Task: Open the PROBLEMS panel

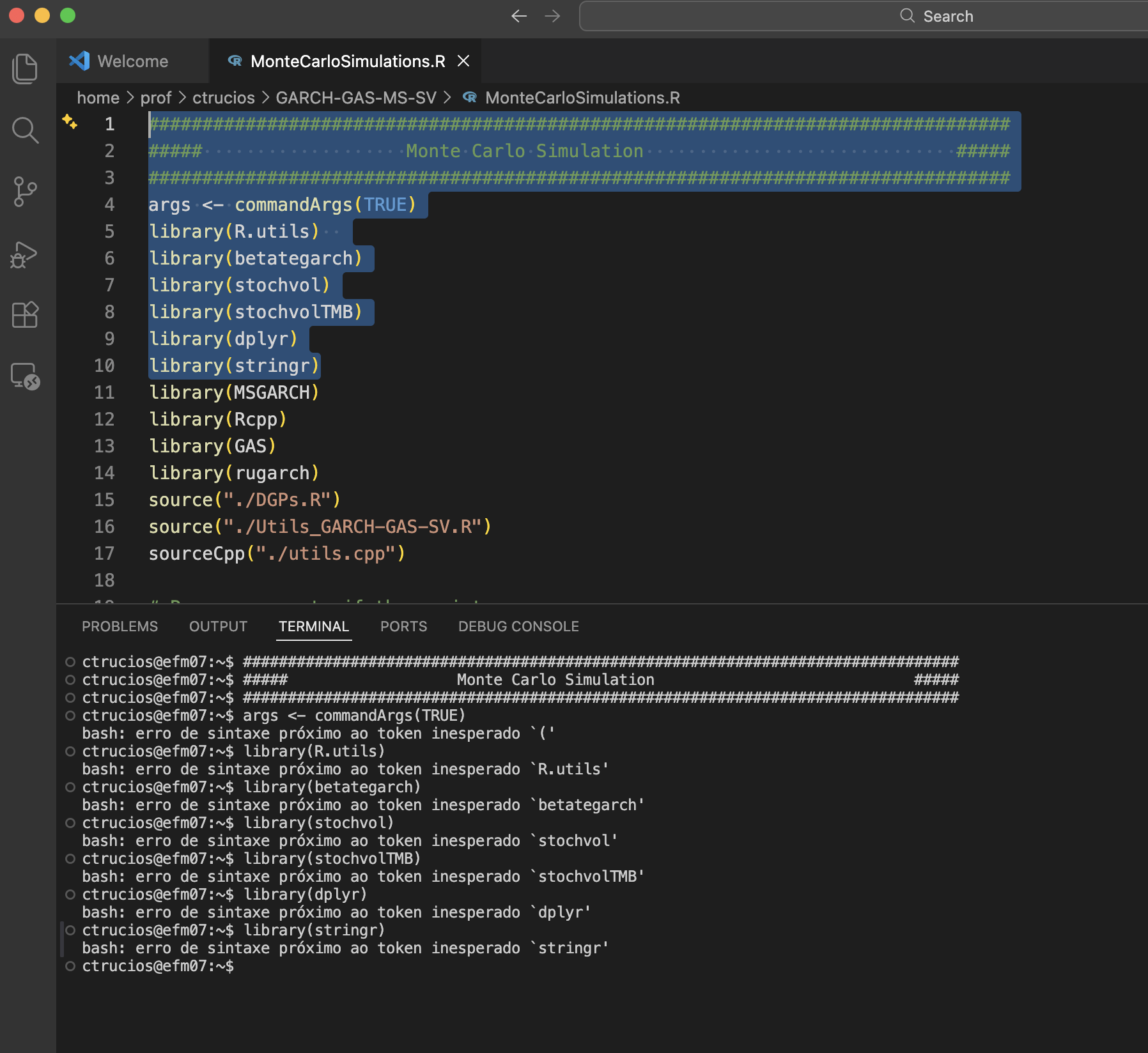Action: [120, 626]
